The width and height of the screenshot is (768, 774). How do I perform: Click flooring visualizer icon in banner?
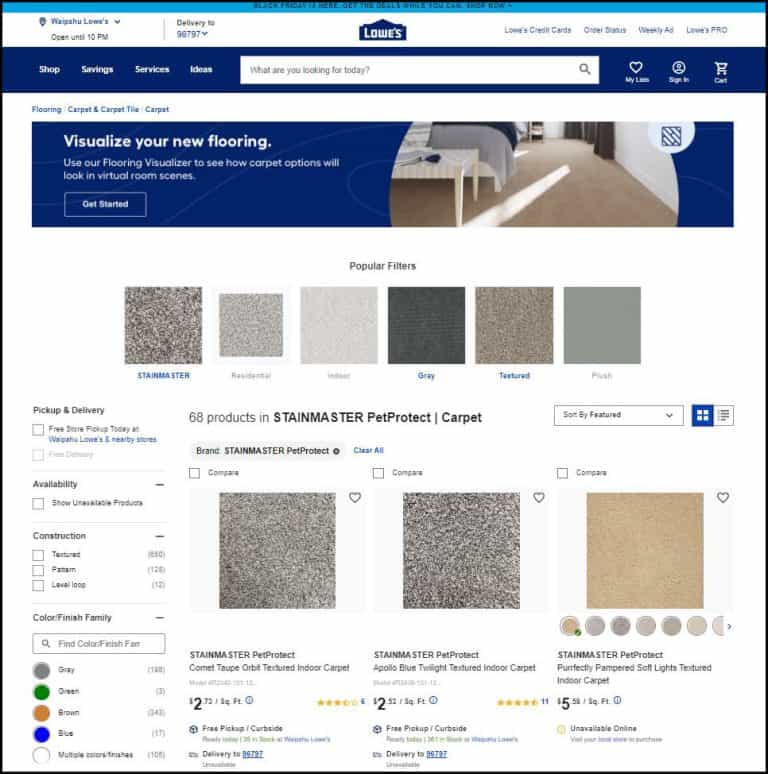pos(671,136)
